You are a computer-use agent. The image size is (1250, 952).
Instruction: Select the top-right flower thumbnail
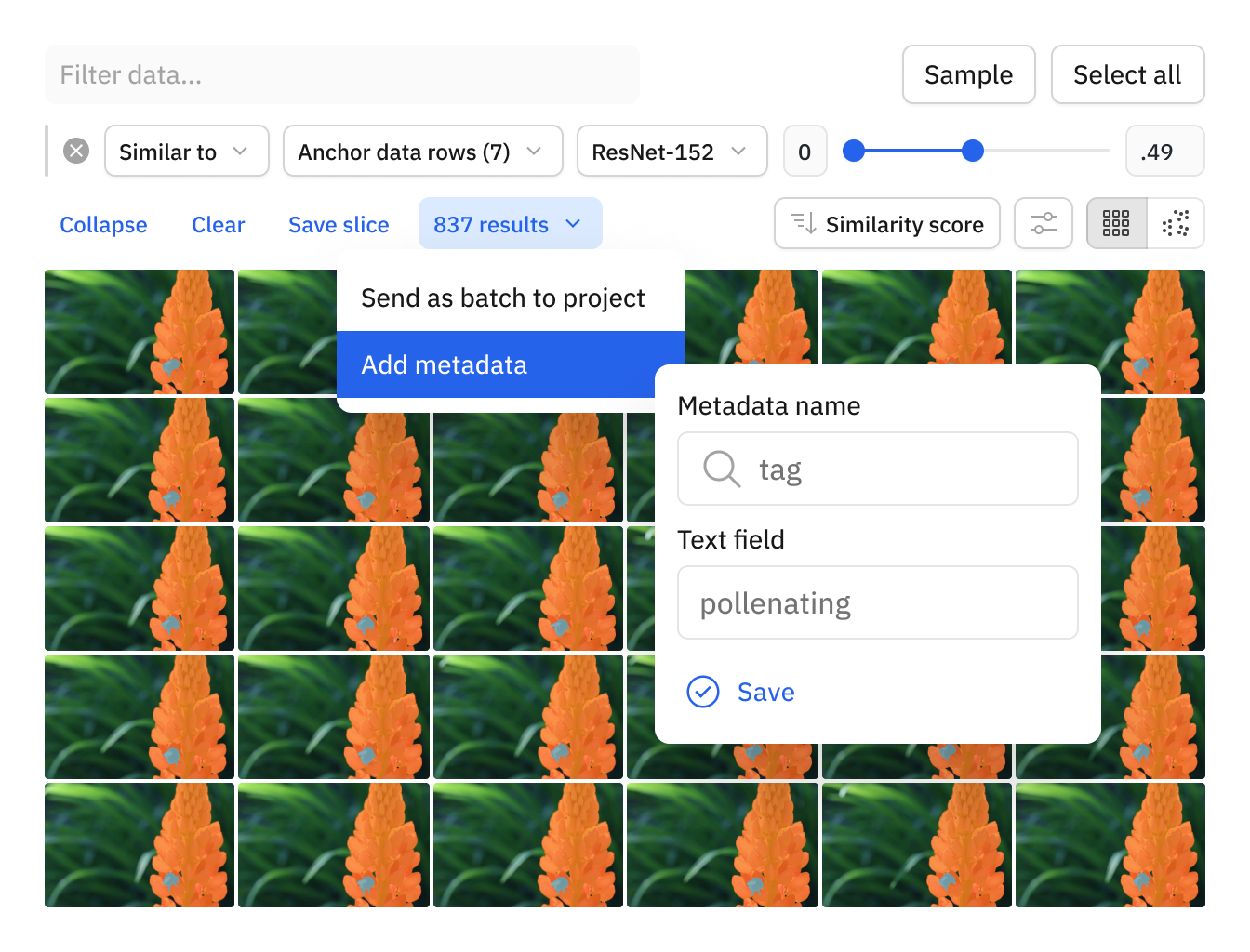(x=1110, y=332)
